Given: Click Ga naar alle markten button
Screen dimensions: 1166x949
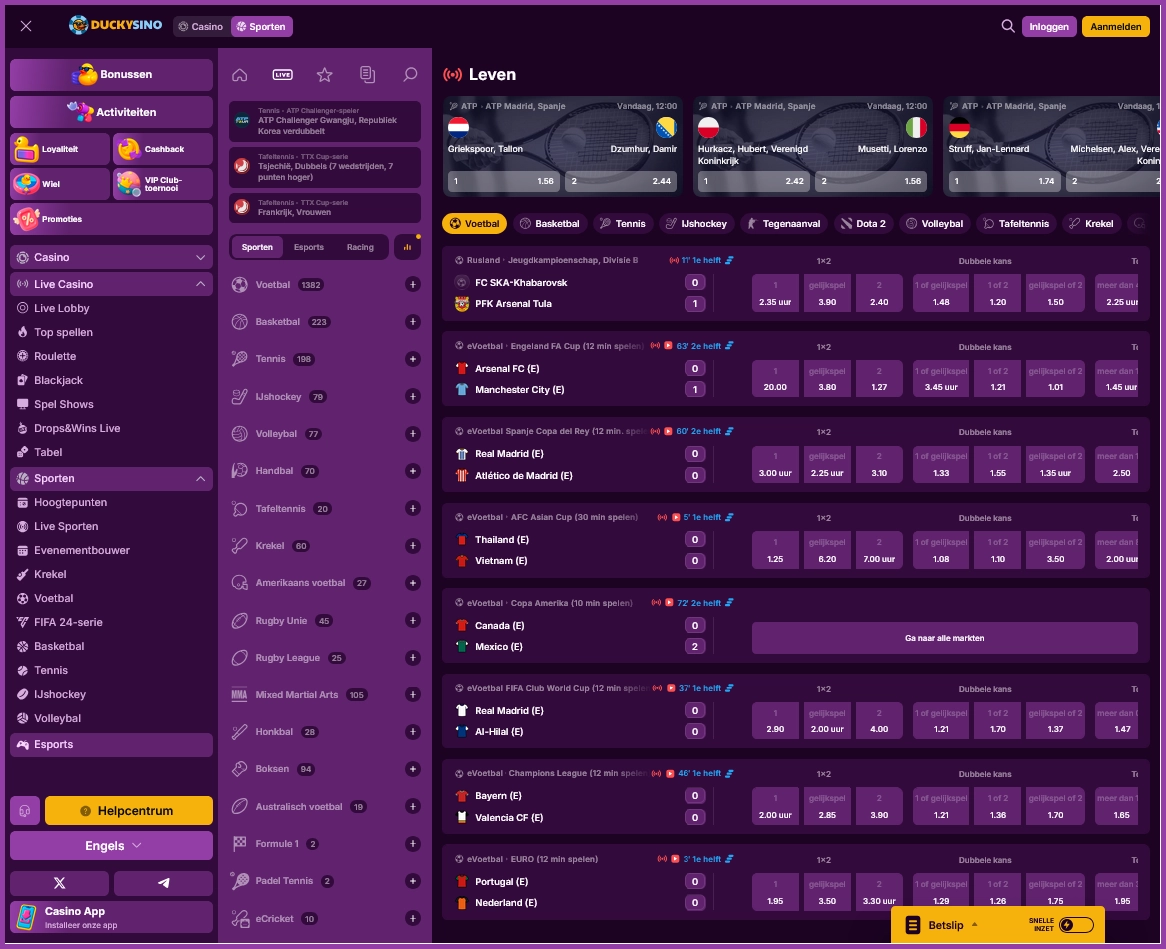Looking at the screenshot, I should click(x=944, y=638).
